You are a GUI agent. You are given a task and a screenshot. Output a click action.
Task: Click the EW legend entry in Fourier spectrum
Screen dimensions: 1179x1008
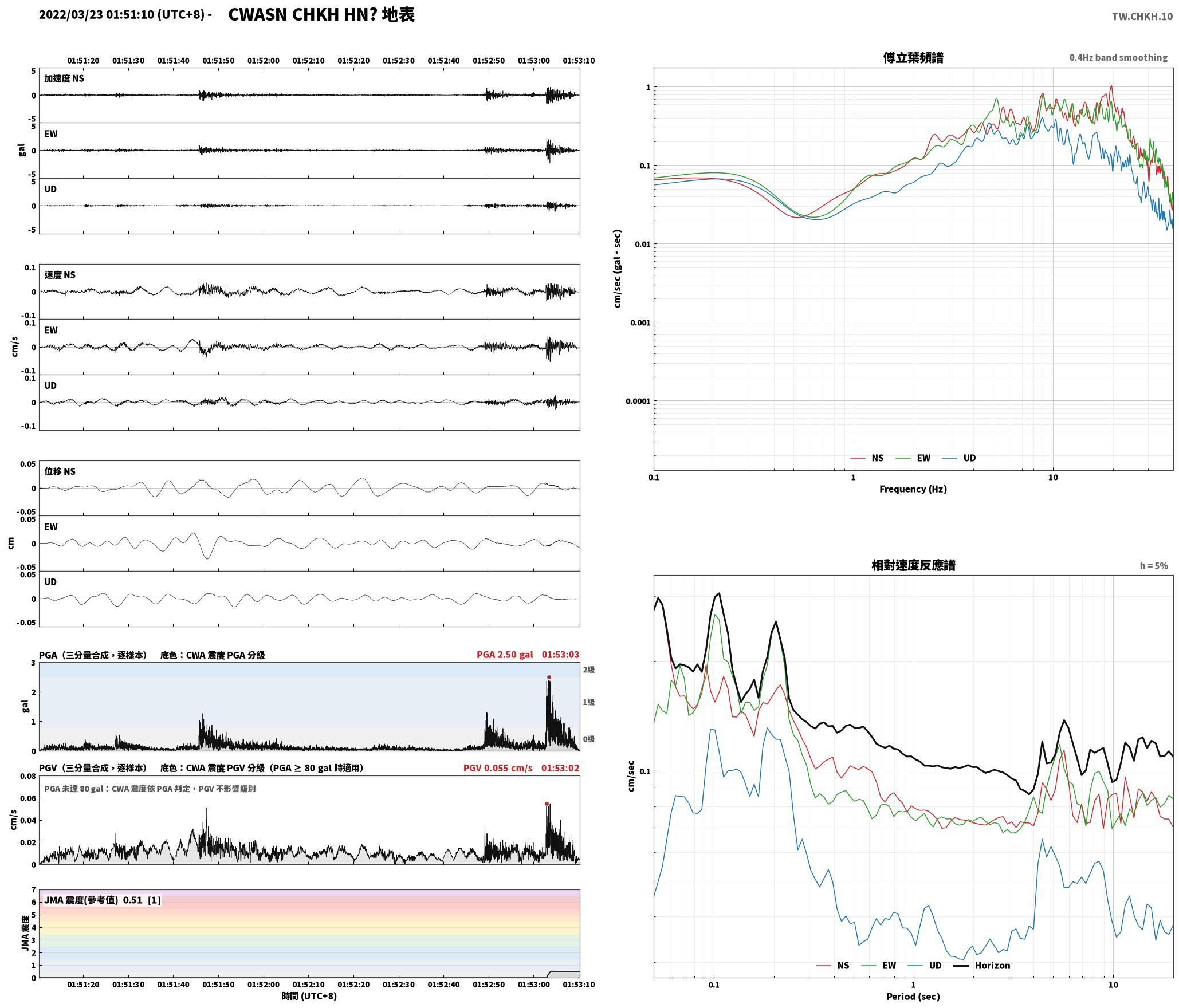[x=913, y=458]
